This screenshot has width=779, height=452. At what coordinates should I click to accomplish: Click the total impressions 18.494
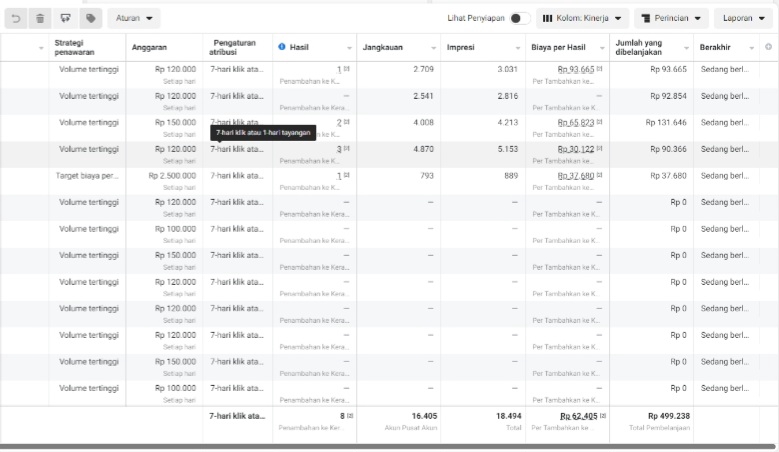tap(509, 416)
